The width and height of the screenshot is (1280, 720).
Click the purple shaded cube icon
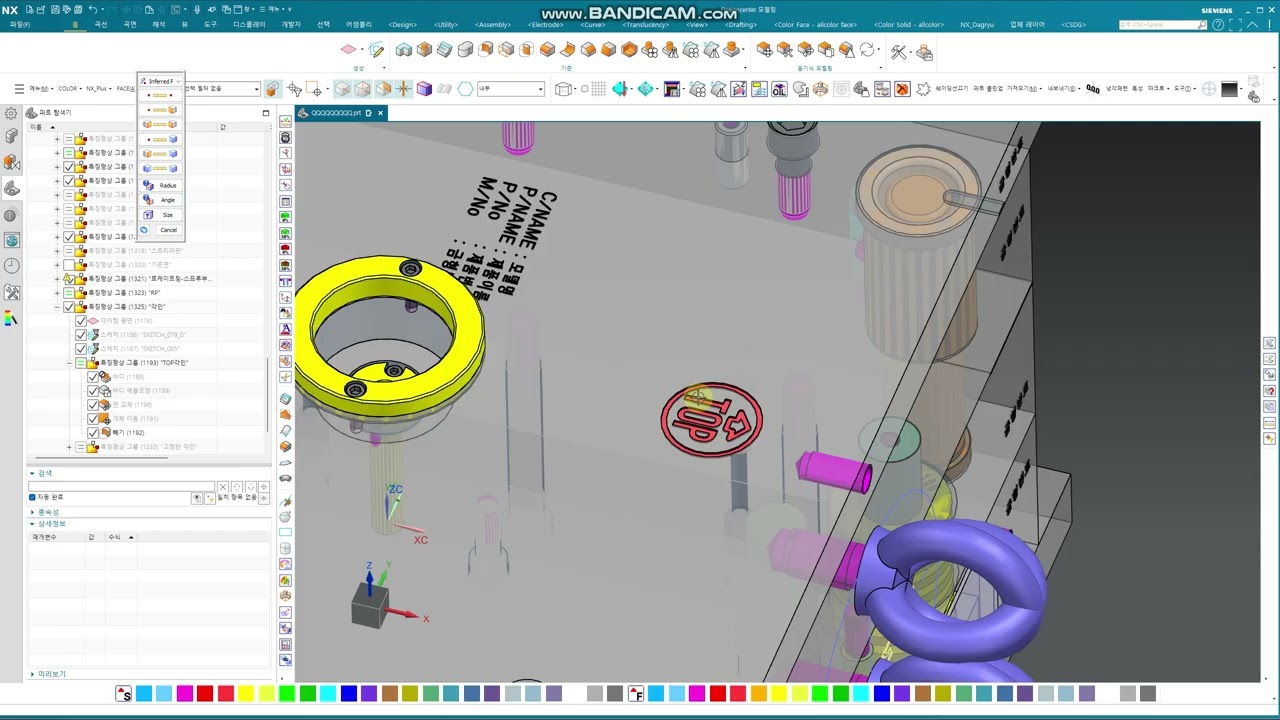(424, 89)
